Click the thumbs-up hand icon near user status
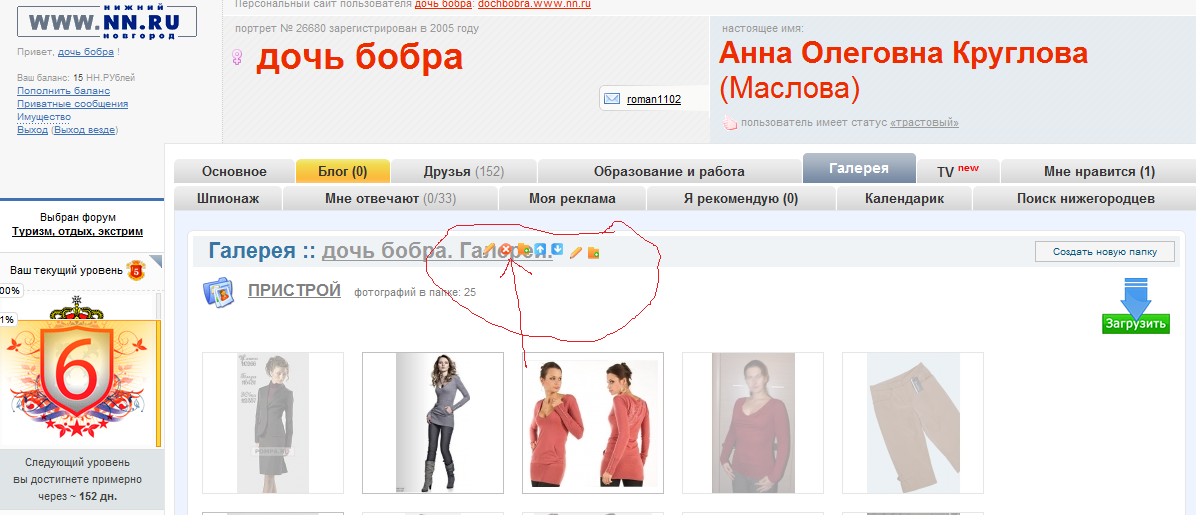 tap(730, 123)
